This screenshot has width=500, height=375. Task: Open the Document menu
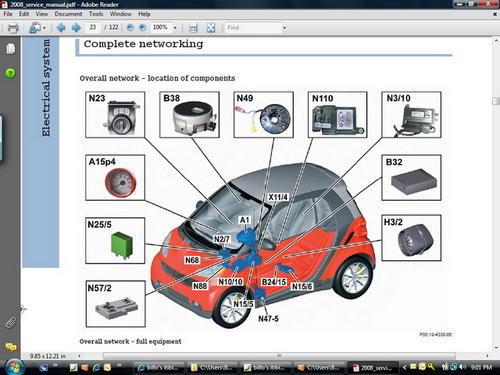tap(68, 14)
